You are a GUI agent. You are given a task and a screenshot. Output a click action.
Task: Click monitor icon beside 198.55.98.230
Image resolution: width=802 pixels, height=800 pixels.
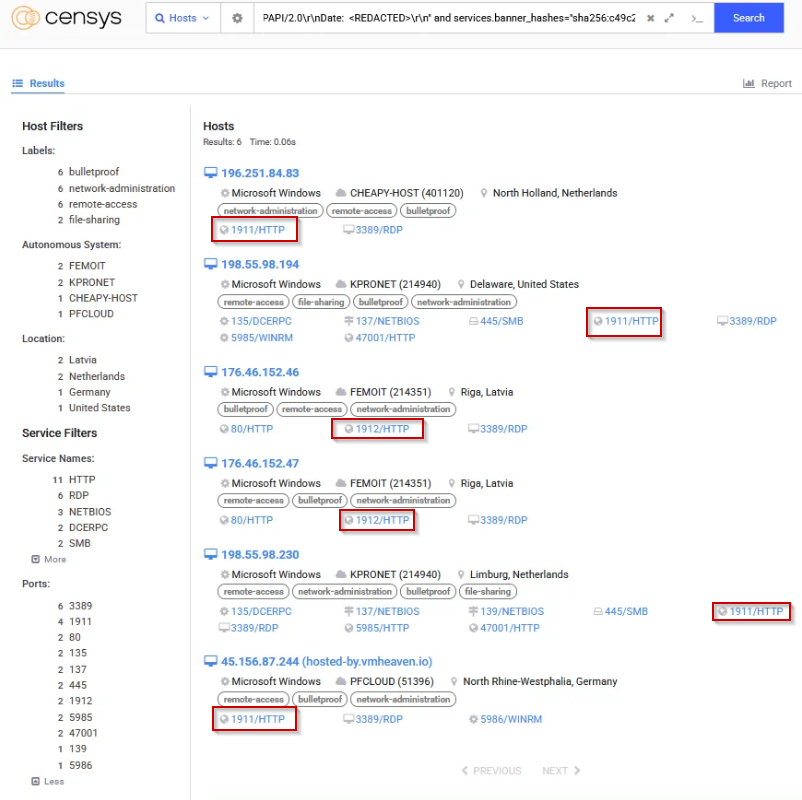tap(210, 554)
